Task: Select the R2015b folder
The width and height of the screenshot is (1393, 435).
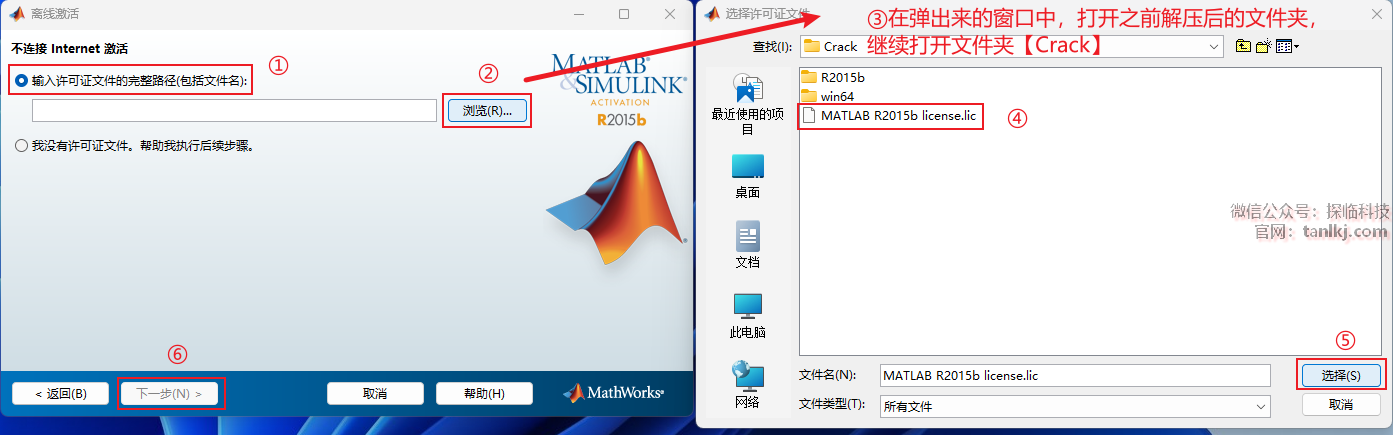Action: tap(833, 77)
